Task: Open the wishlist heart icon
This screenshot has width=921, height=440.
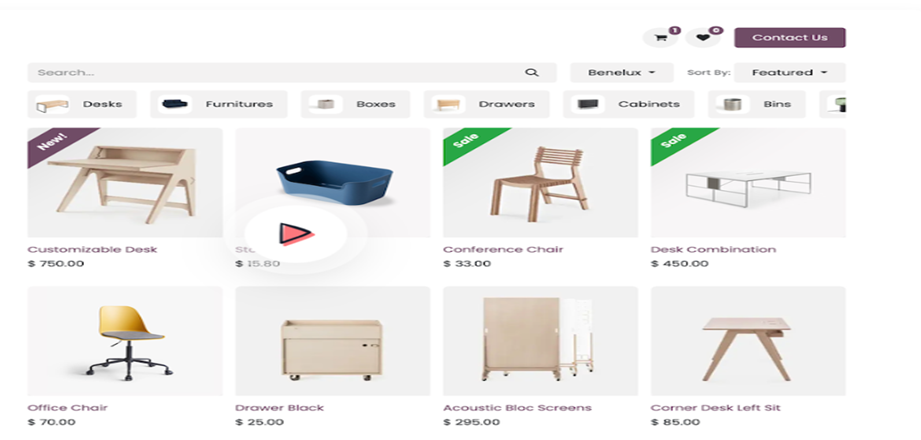Action: click(703, 38)
